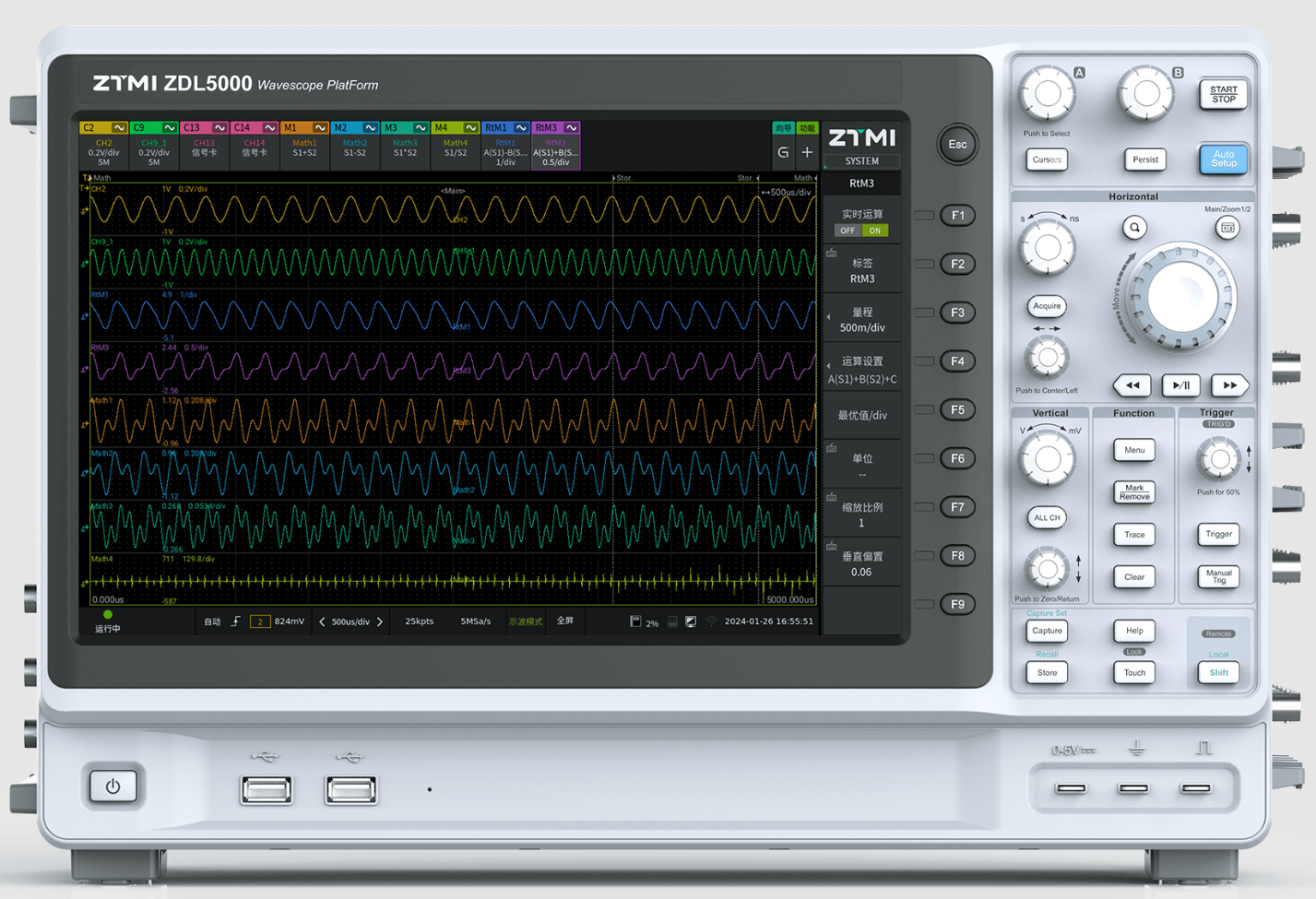Click the printer status icon
The height and width of the screenshot is (899, 1316).
click(x=672, y=621)
